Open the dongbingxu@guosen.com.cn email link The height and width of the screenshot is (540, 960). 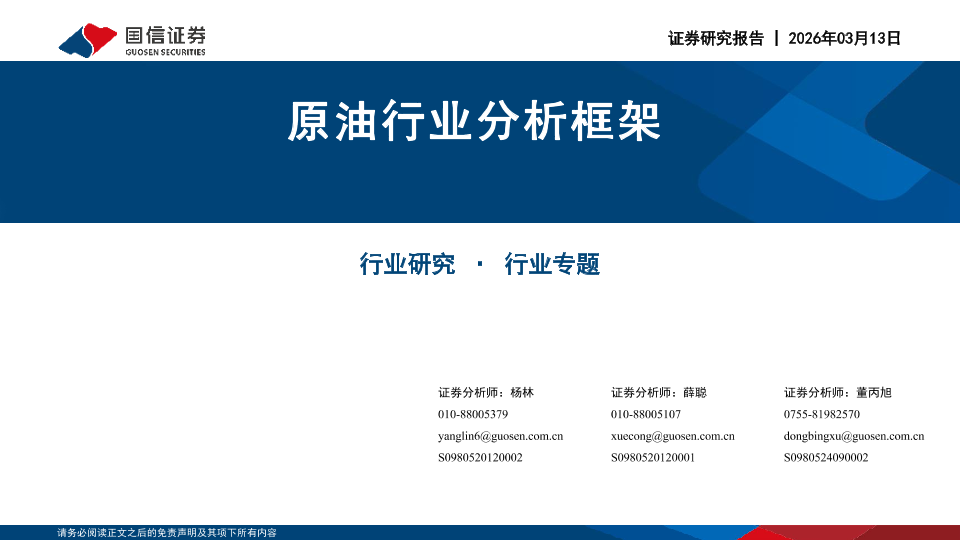pos(854,436)
